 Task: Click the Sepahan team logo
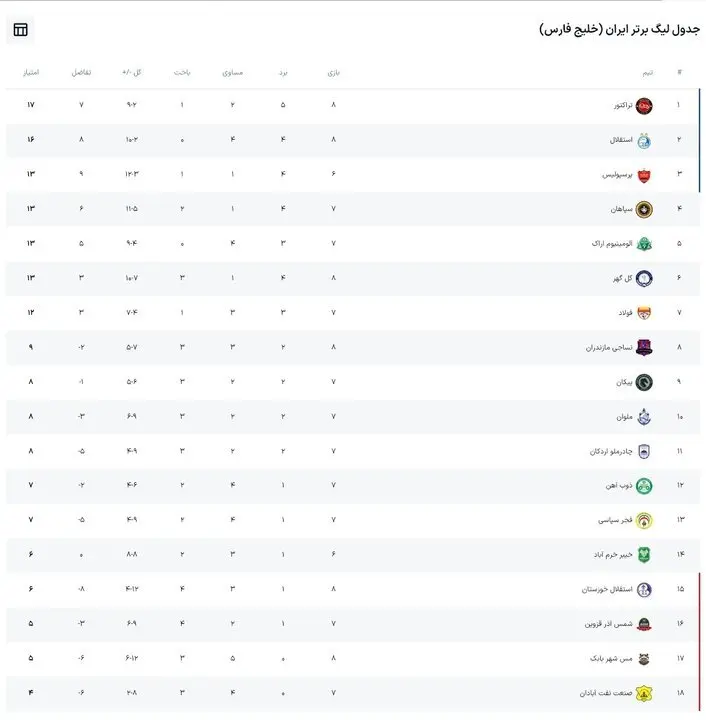click(644, 209)
